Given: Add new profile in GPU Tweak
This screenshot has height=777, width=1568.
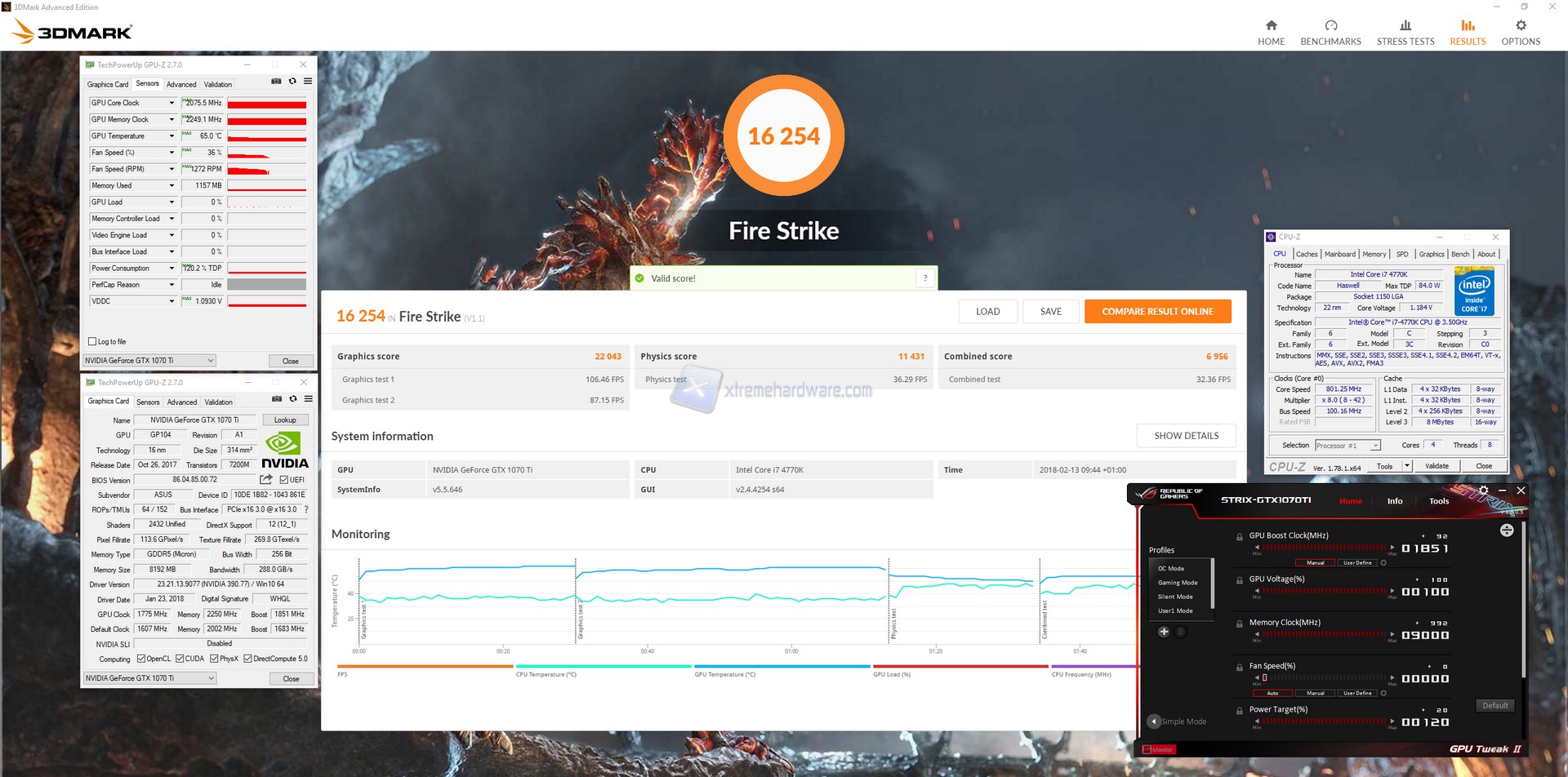Looking at the screenshot, I should [x=1164, y=632].
